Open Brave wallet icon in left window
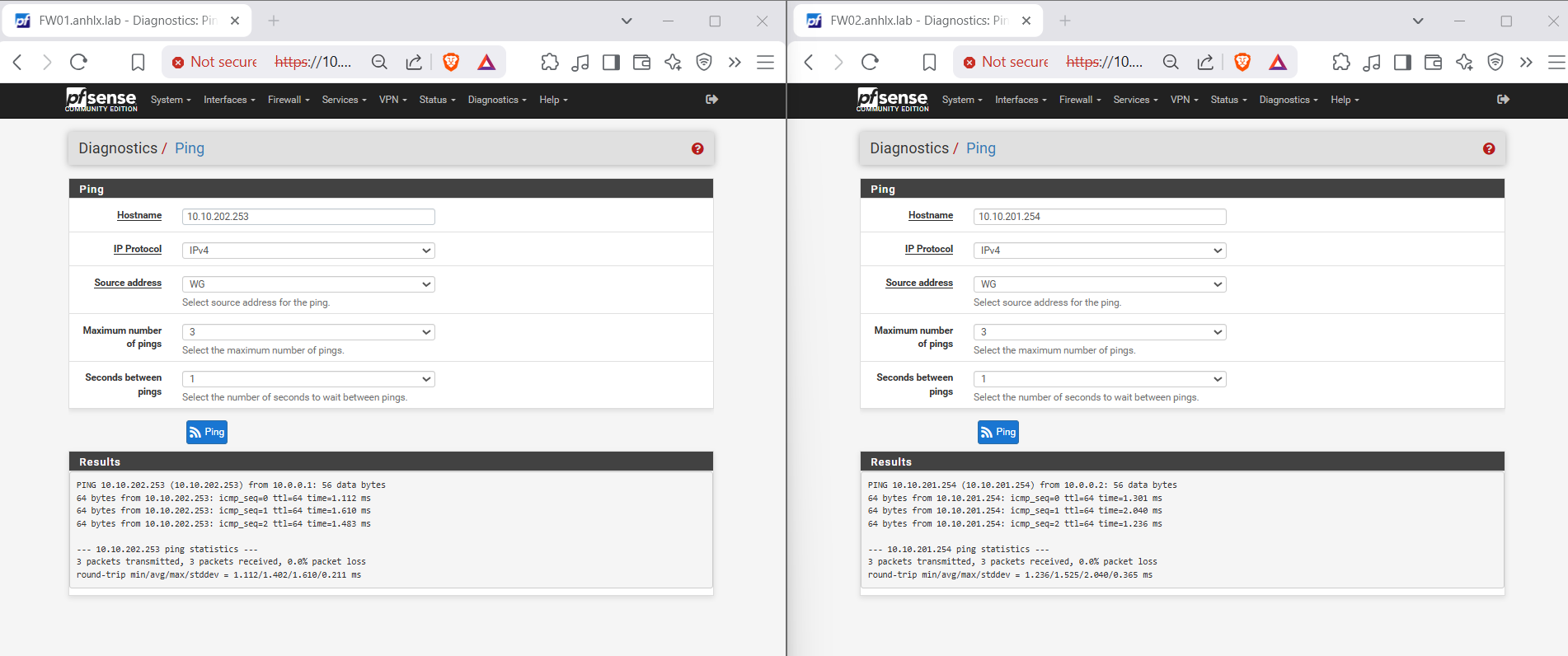The height and width of the screenshot is (656, 1568). (x=641, y=62)
